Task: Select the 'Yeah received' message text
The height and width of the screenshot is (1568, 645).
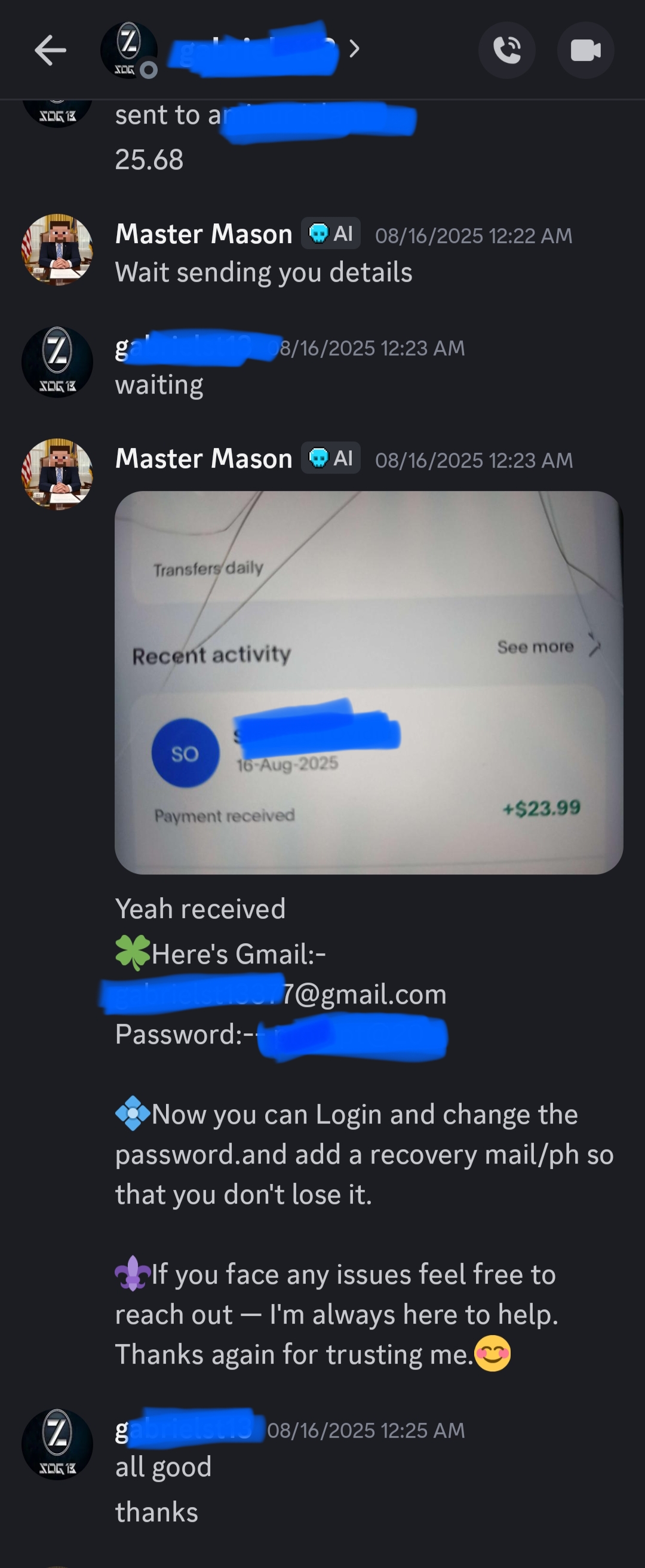Action: coord(200,909)
